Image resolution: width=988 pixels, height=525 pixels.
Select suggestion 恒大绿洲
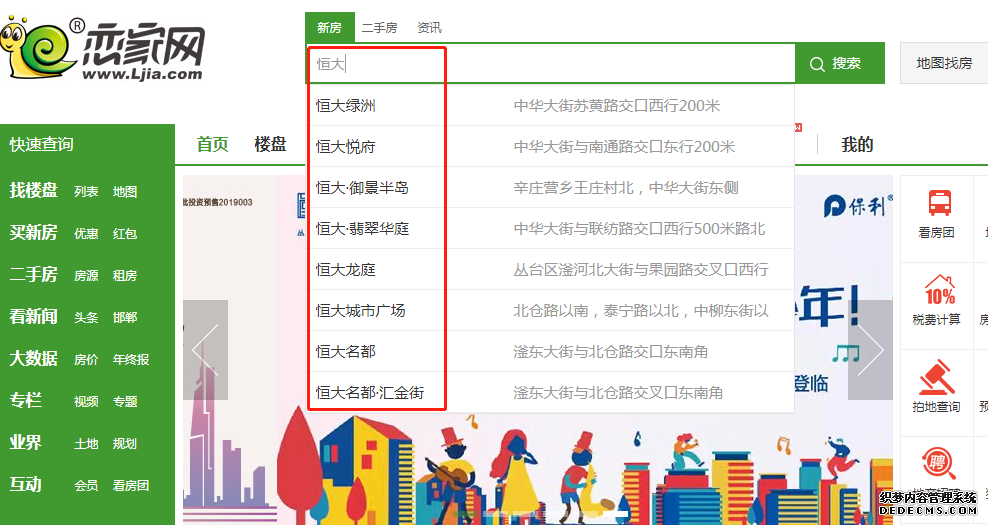345,106
